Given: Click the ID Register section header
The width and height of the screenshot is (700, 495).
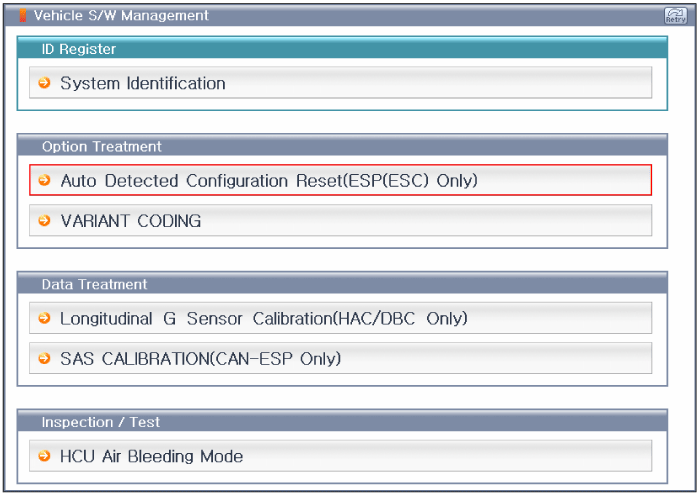Looking at the screenshot, I should (x=342, y=48).
